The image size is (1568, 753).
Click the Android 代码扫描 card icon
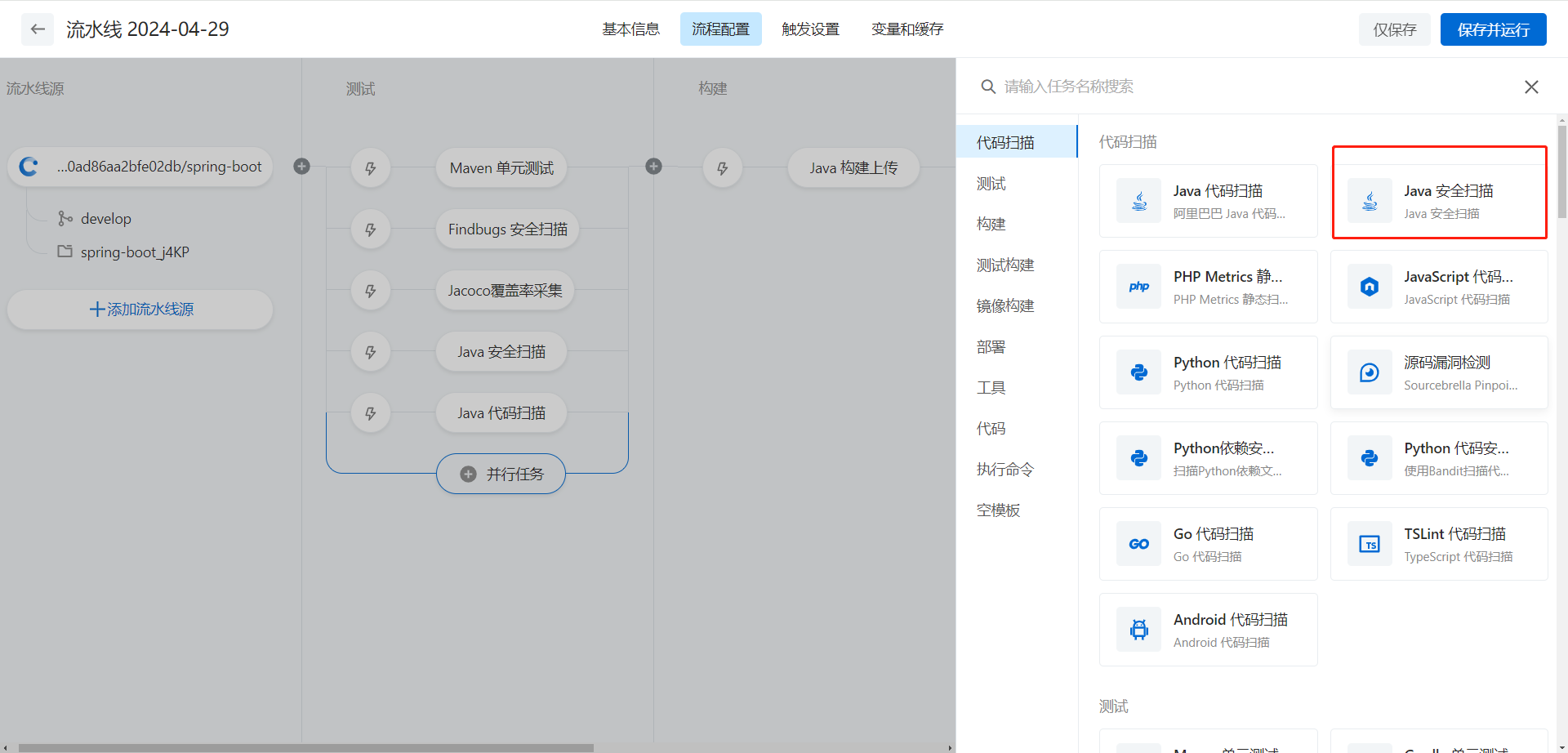[1139, 630]
